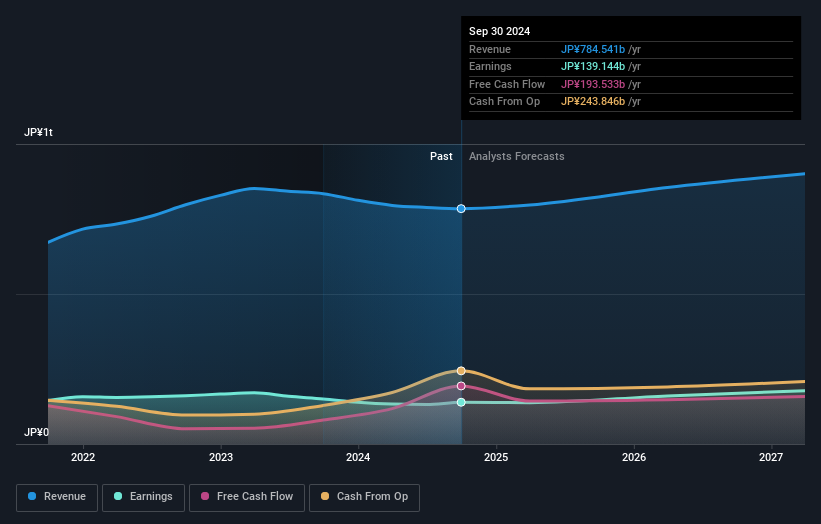Click the 2022 x-axis label
821x524 pixels.
point(83,458)
